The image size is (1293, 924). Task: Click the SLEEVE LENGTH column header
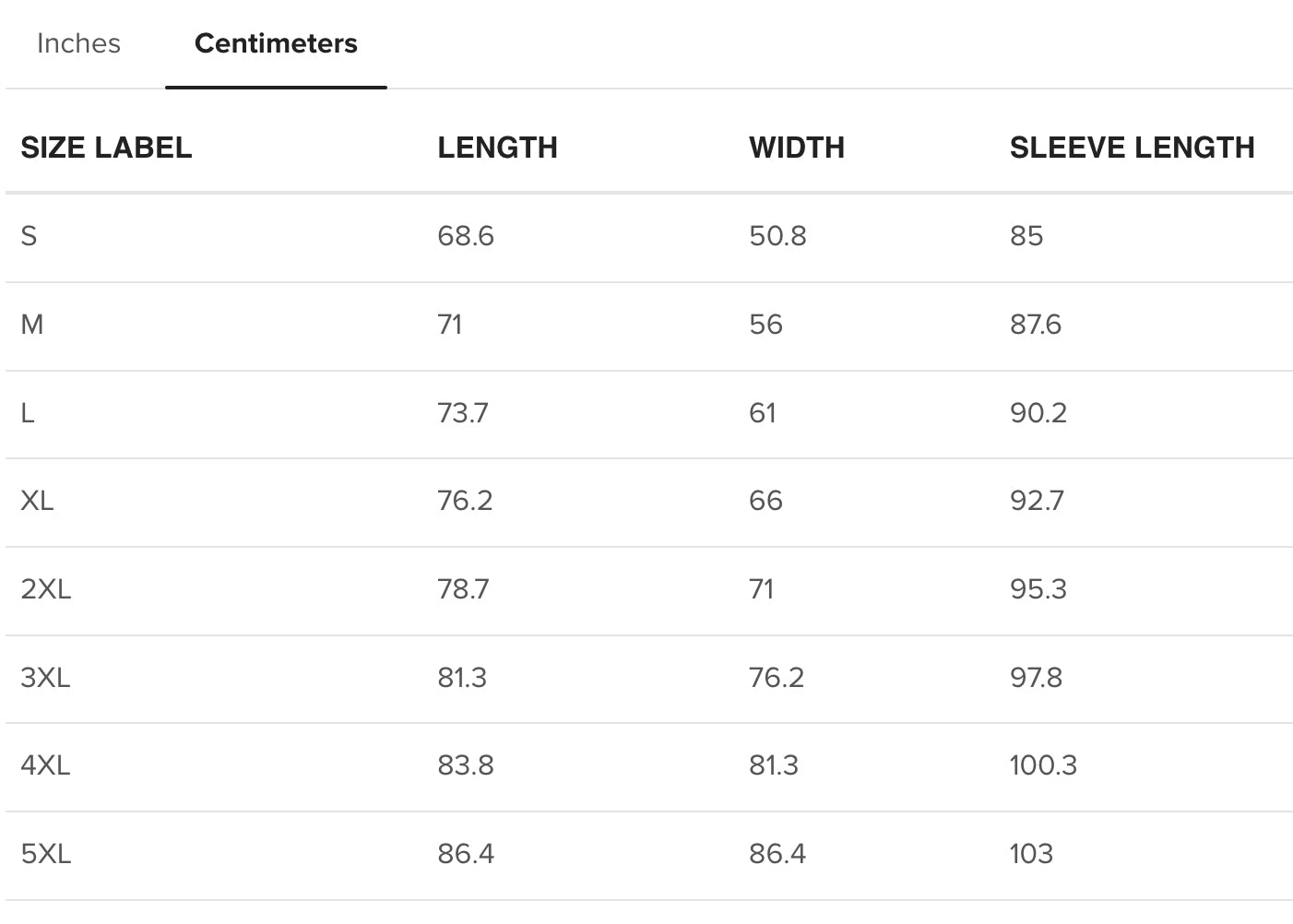[1132, 148]
